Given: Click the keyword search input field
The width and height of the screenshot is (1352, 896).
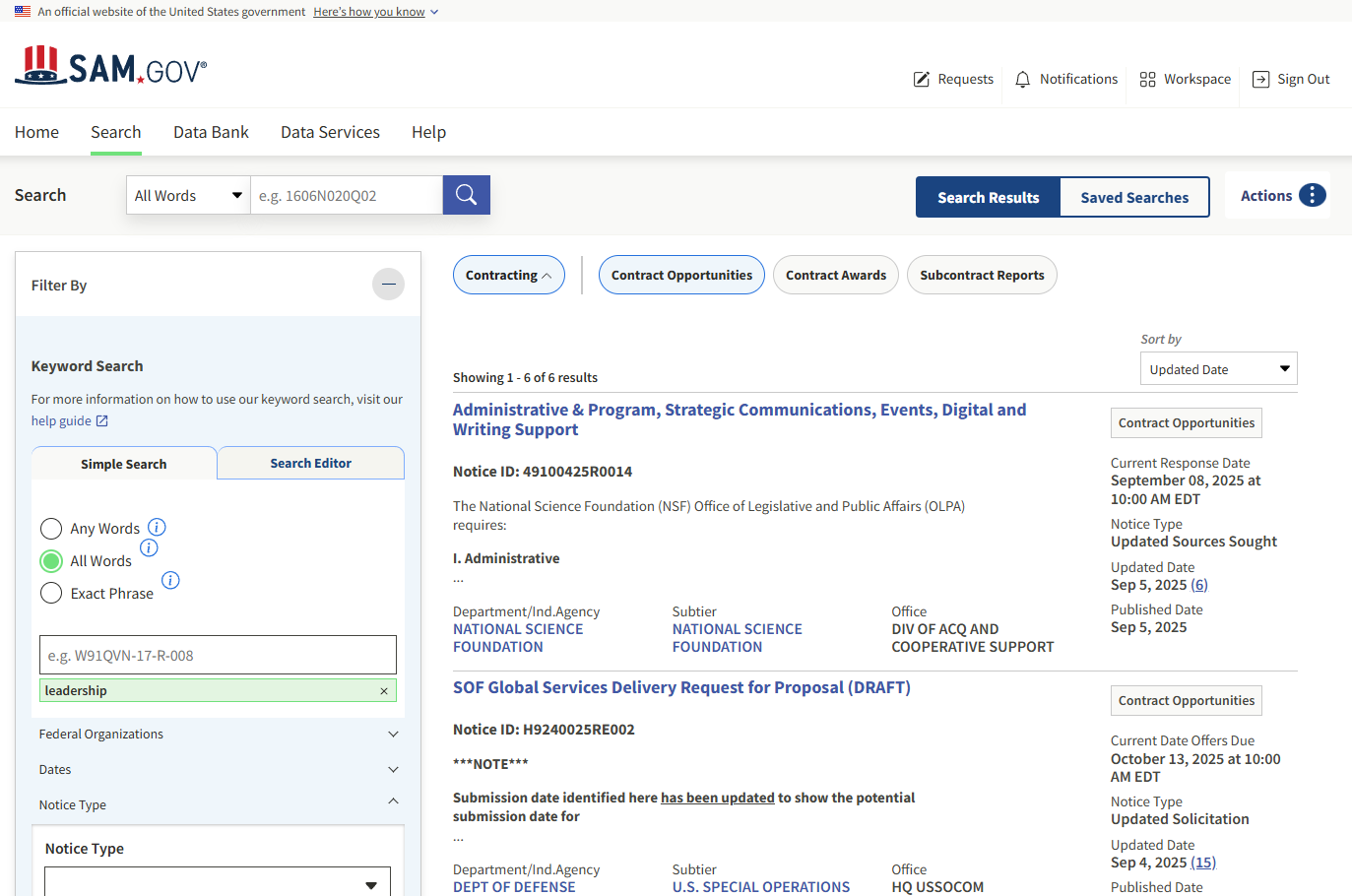Looking at the screenshot, I should (218, 655).
